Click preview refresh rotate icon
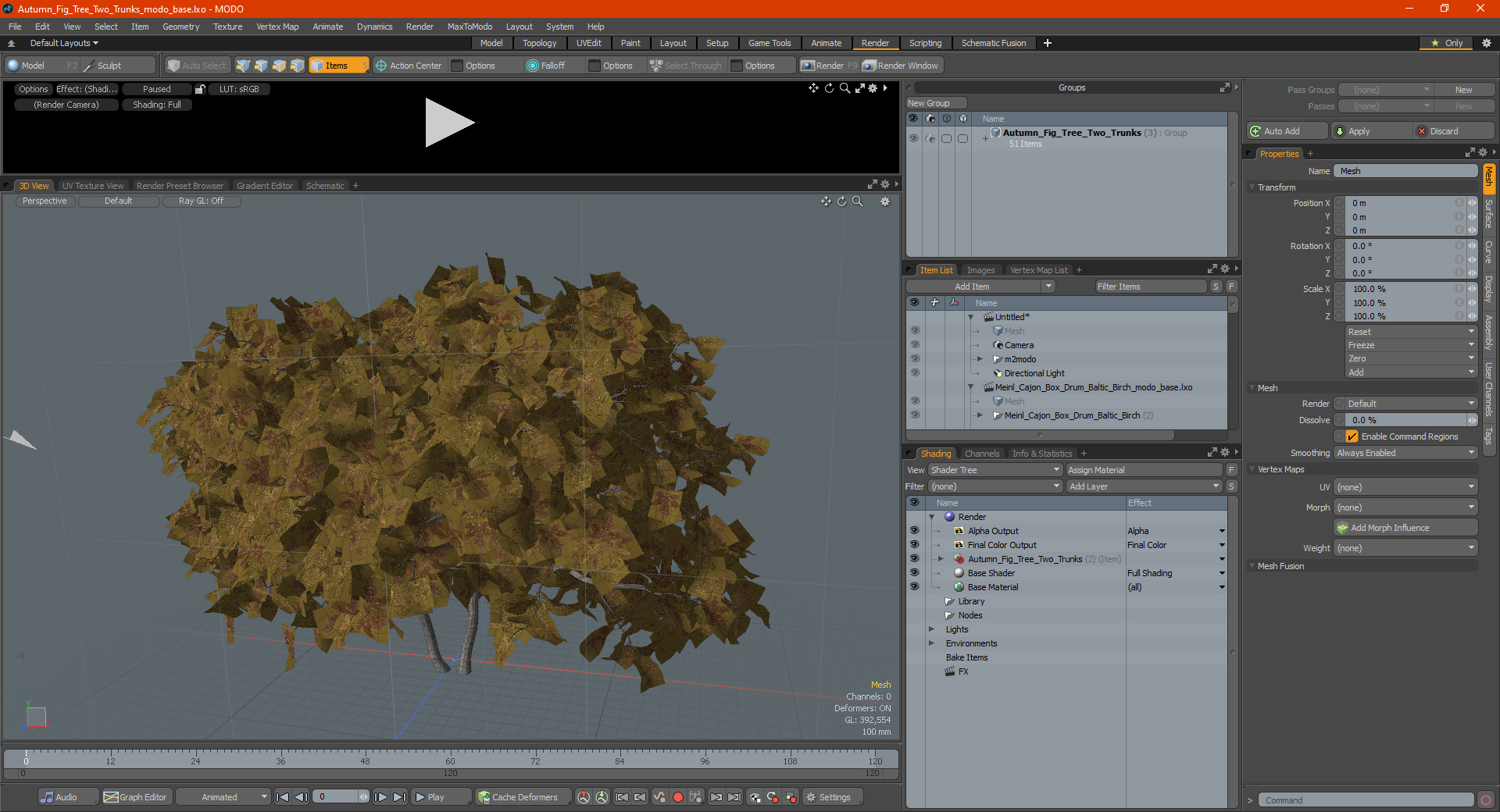Screen dimensions: 1500x812 pyautogui.click(x=829, y=88)
